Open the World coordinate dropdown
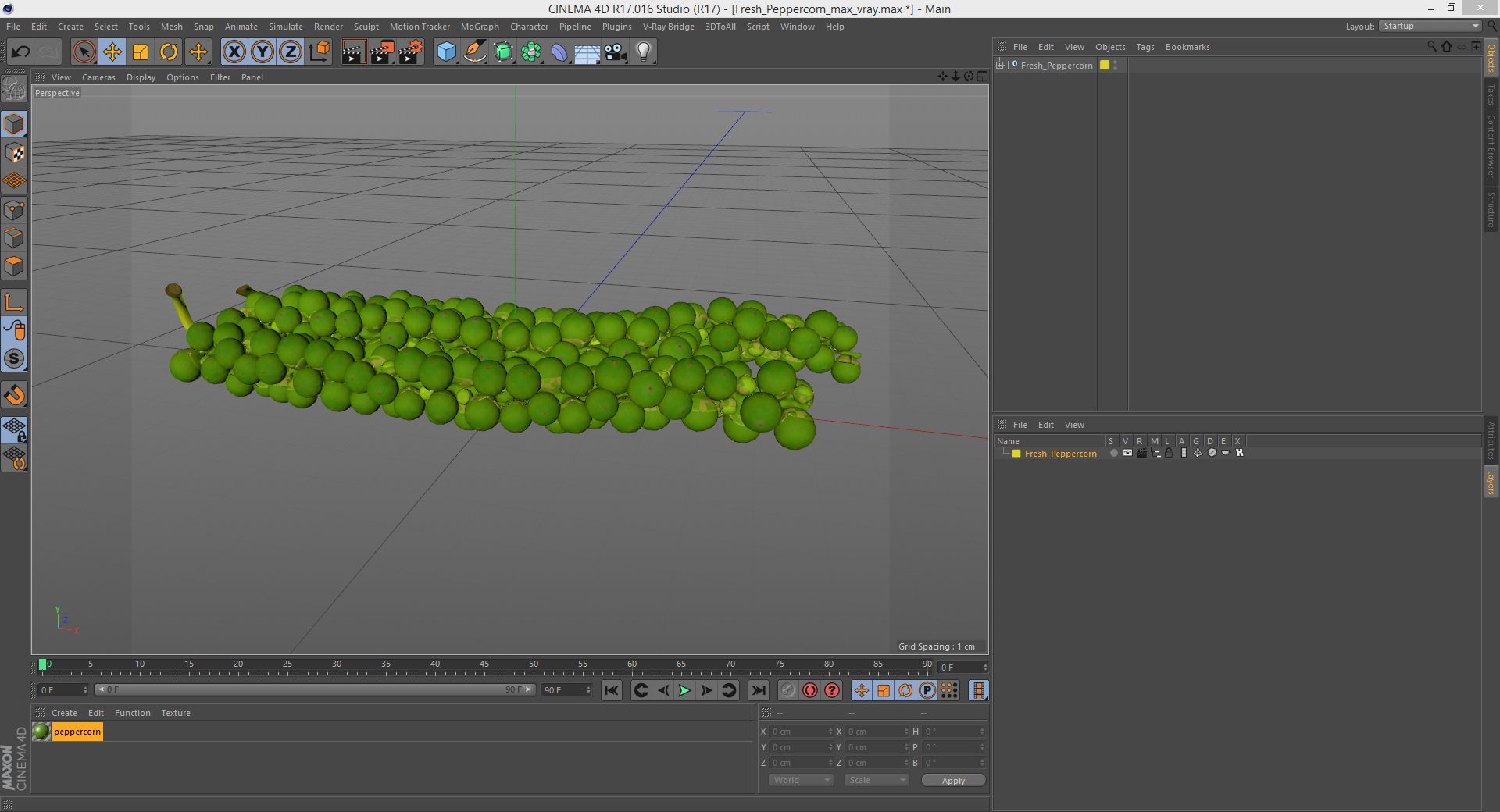This screenshot has height=812, width=1500. tap(801, 780)
